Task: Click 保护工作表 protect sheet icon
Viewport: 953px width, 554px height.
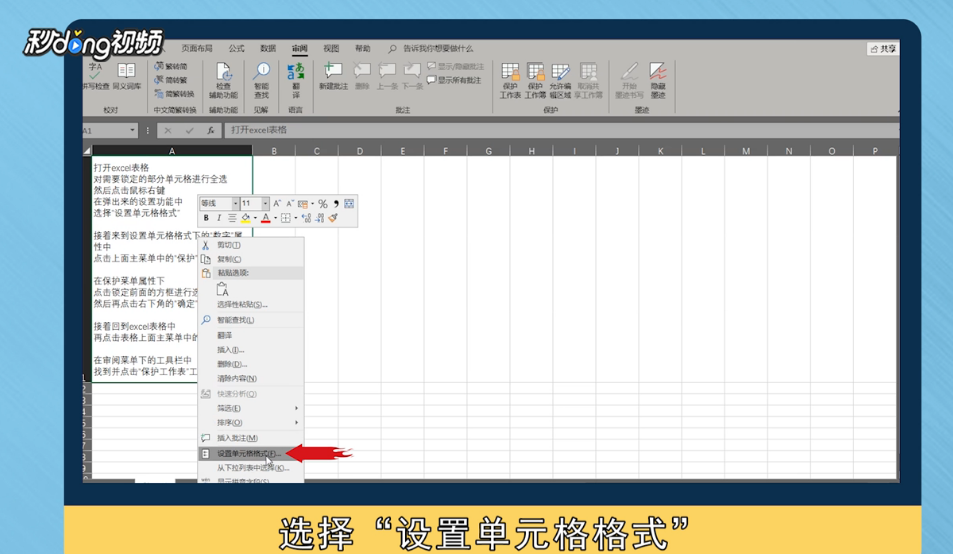Action: coord(510,81)
